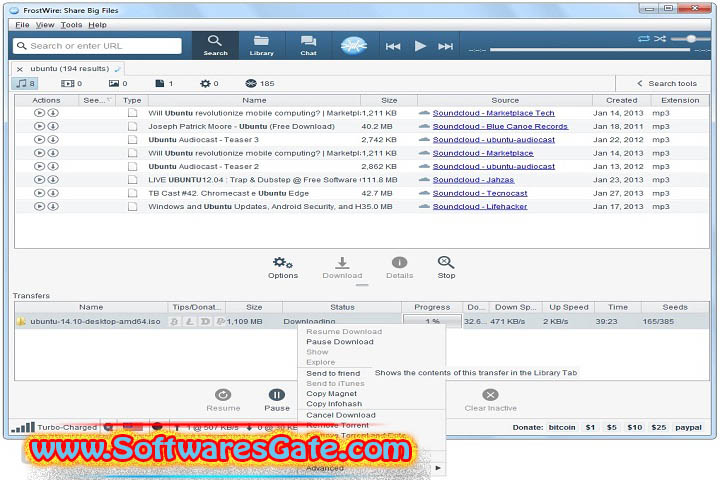Stop the current search

446,268
